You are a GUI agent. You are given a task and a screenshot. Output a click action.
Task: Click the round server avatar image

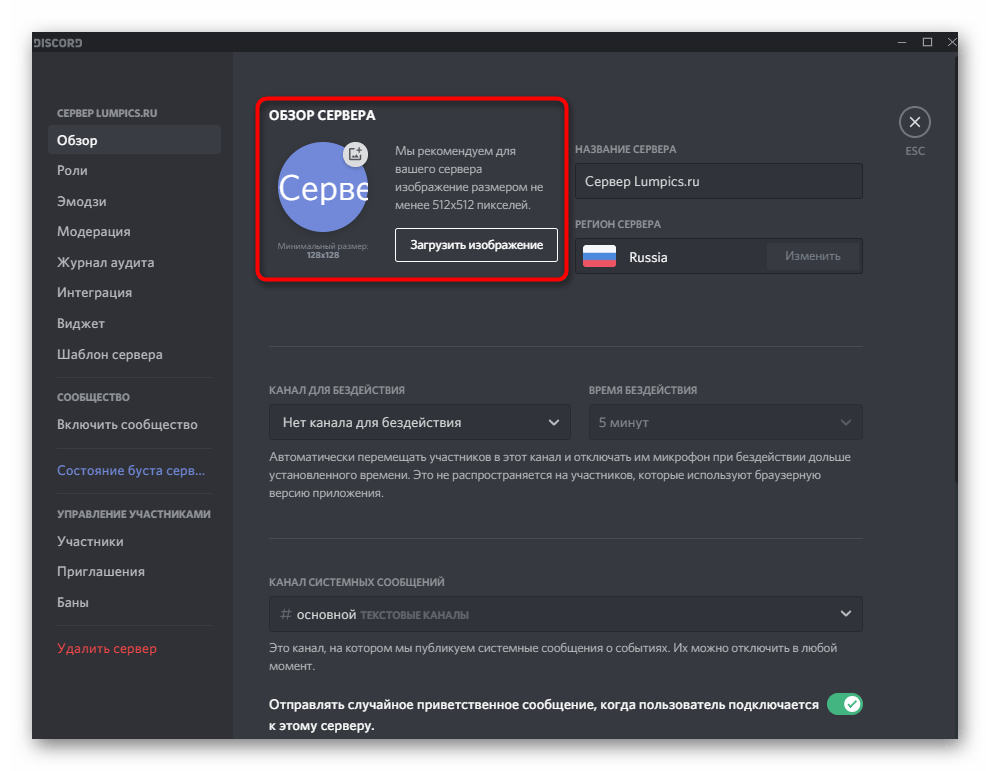coord(322,187)
